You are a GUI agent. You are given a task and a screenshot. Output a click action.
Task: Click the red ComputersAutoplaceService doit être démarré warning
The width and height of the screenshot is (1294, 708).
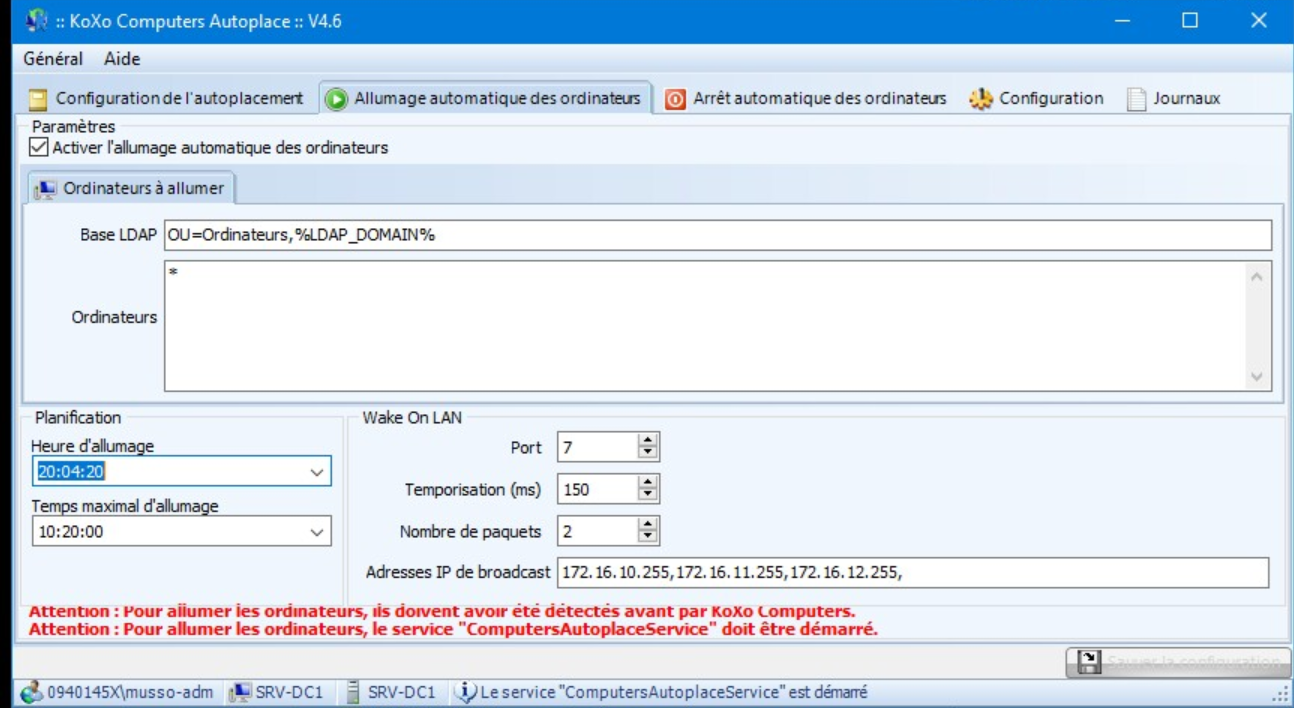(x=453, y=629)
